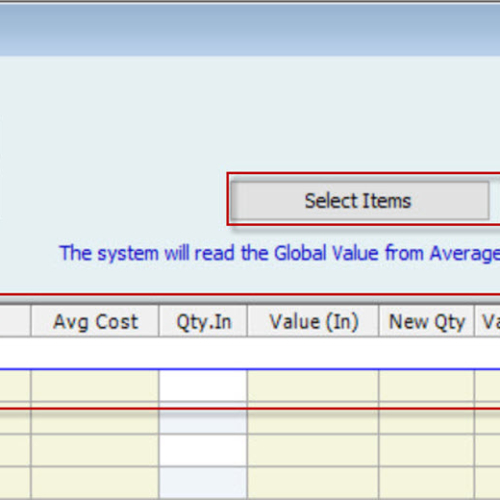Select the second row New Qty cell

[427, 386]
